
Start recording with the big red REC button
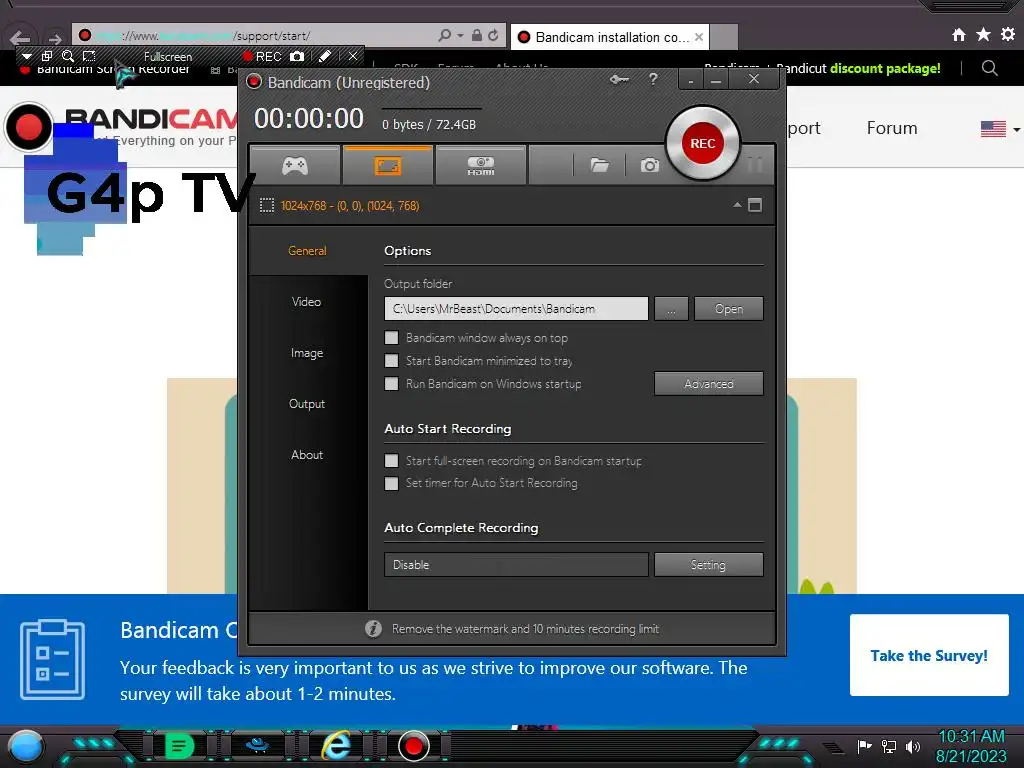coord(703,143)
